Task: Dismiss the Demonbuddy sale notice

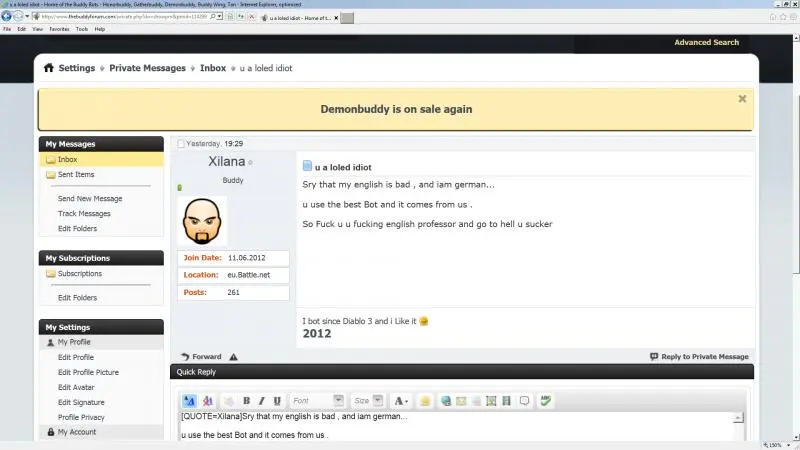Action: (x=742, y=98)
